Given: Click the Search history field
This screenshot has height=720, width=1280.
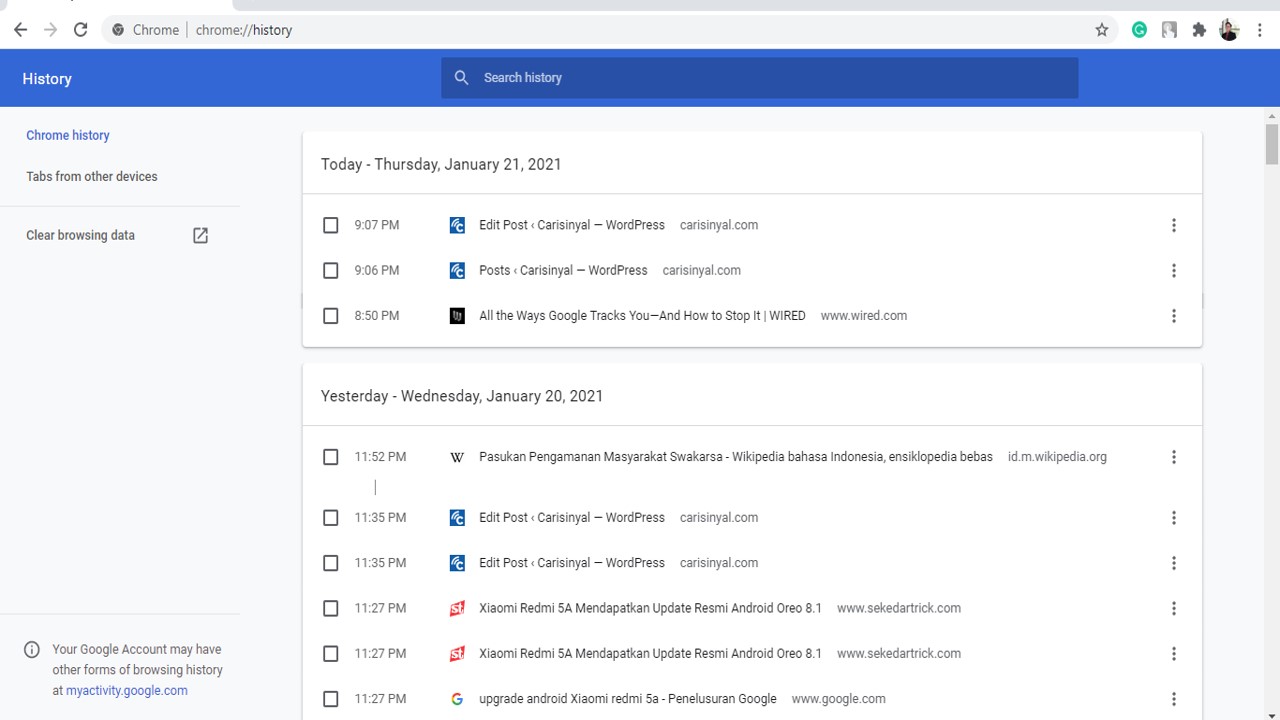Looking at the screenshot, I should (760, 78).
